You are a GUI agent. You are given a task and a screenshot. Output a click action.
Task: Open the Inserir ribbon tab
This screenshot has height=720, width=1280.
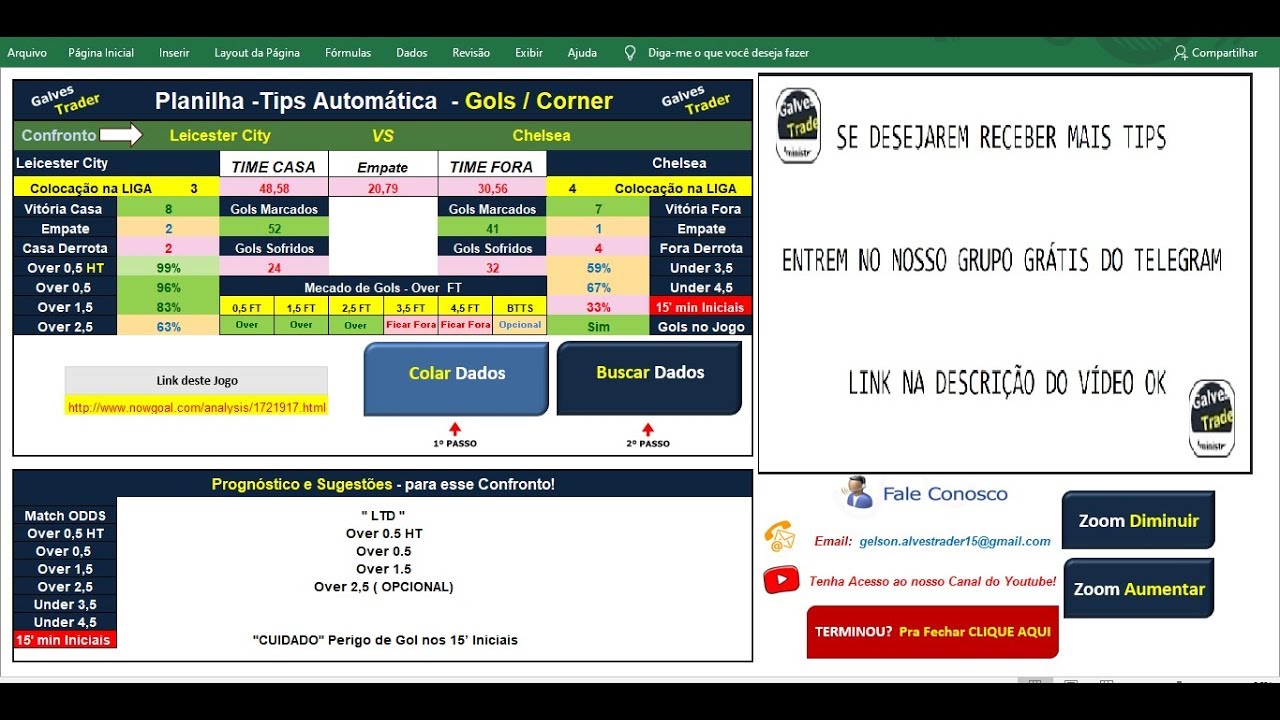(x=174, y=53)
